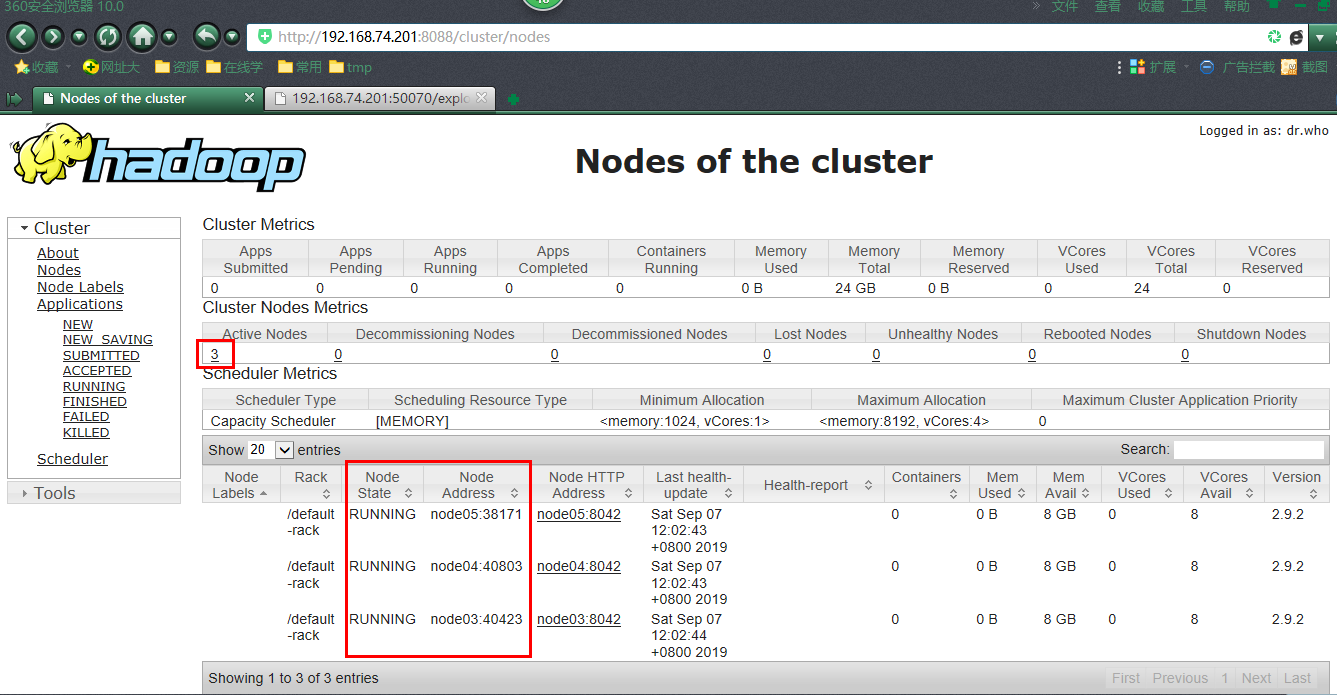This screenshot has width=1337, height=695.
Task: Open the Show entries count dropdown
Action: point(271,450)
